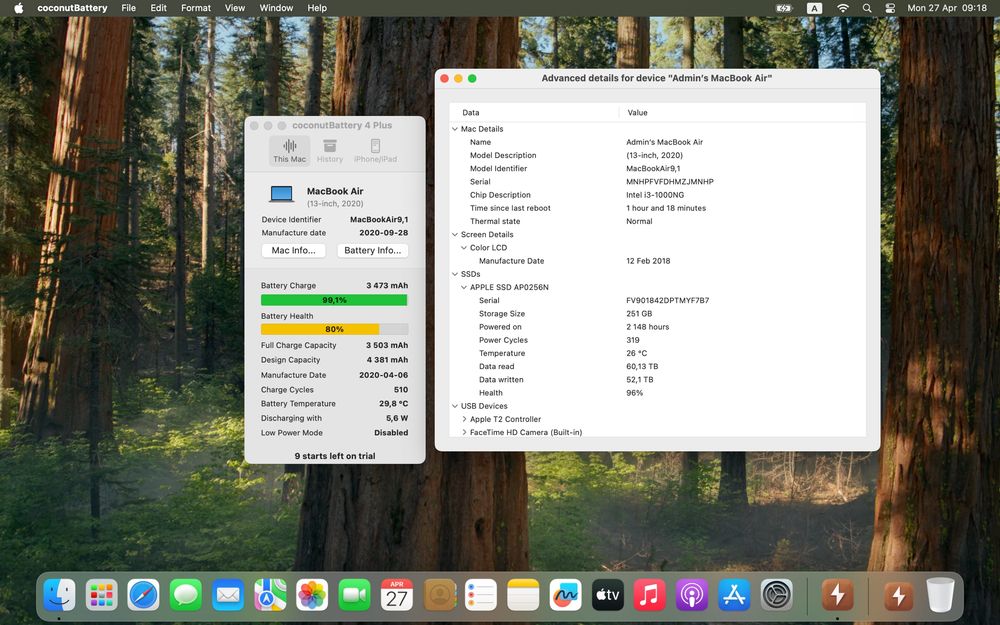Open System Settings from the dock

(x=776, y=595)
